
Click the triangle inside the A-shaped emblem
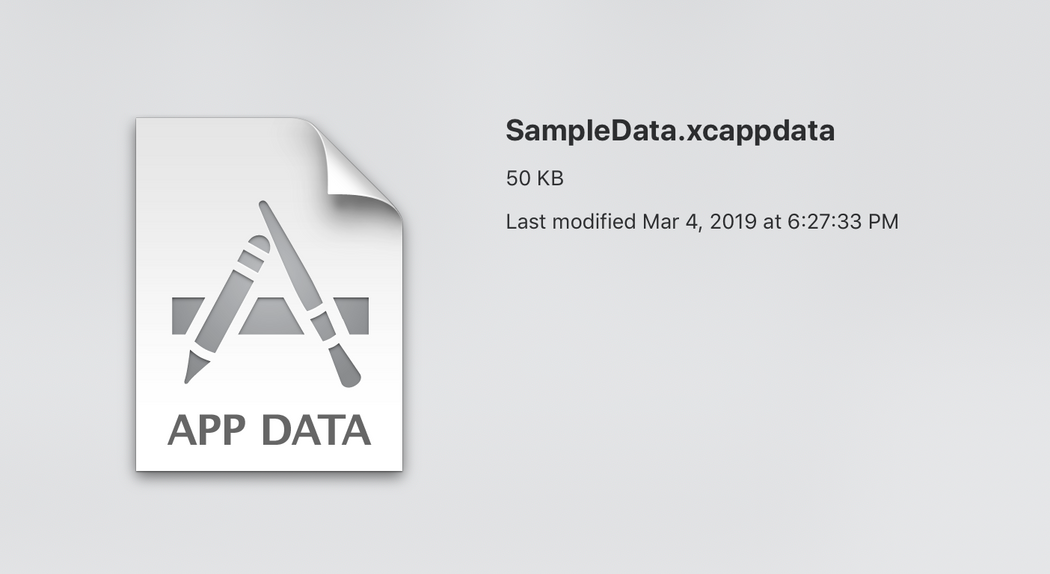click(x=271, y=316)
